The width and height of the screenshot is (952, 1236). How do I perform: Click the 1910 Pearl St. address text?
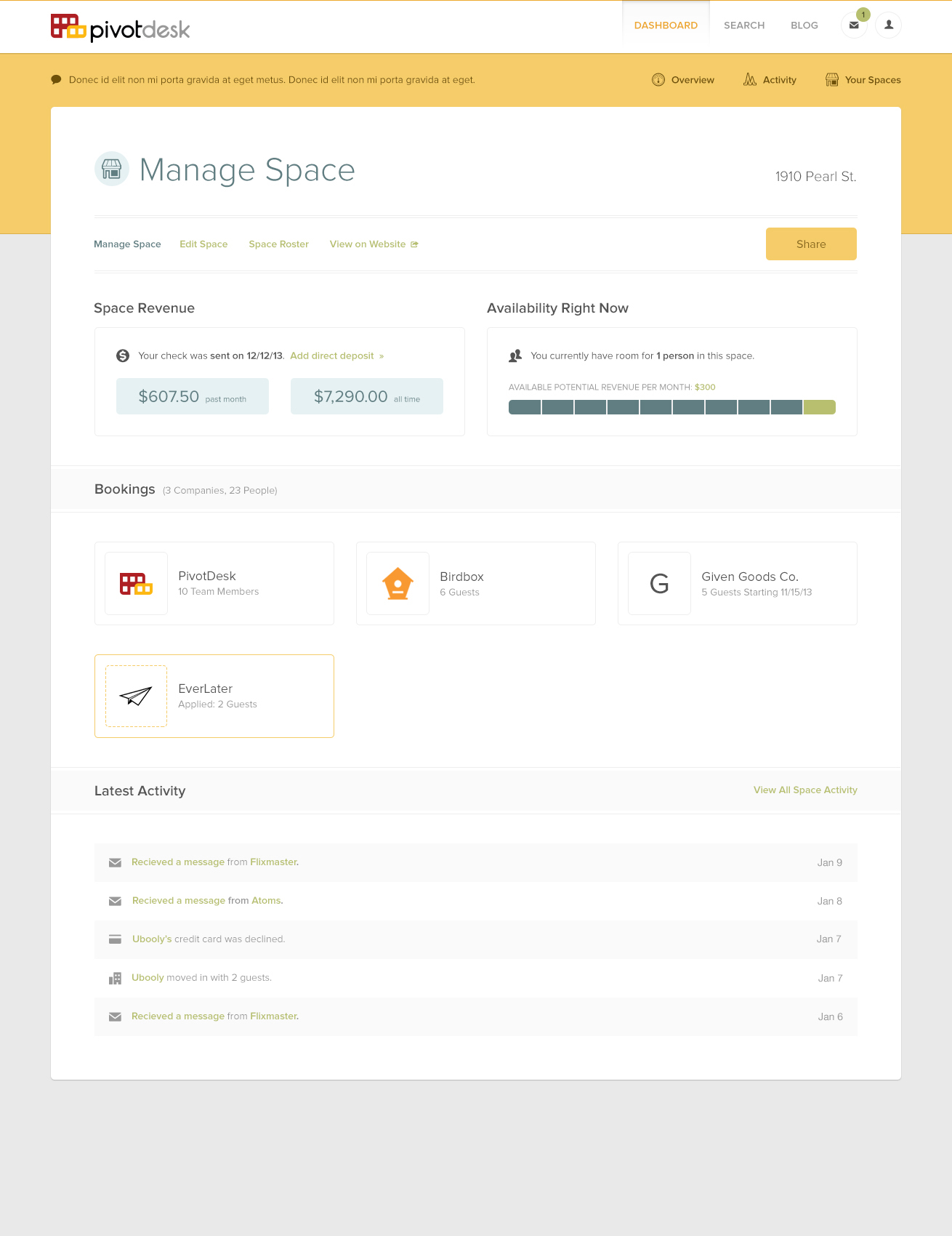(x=815, y=177)
